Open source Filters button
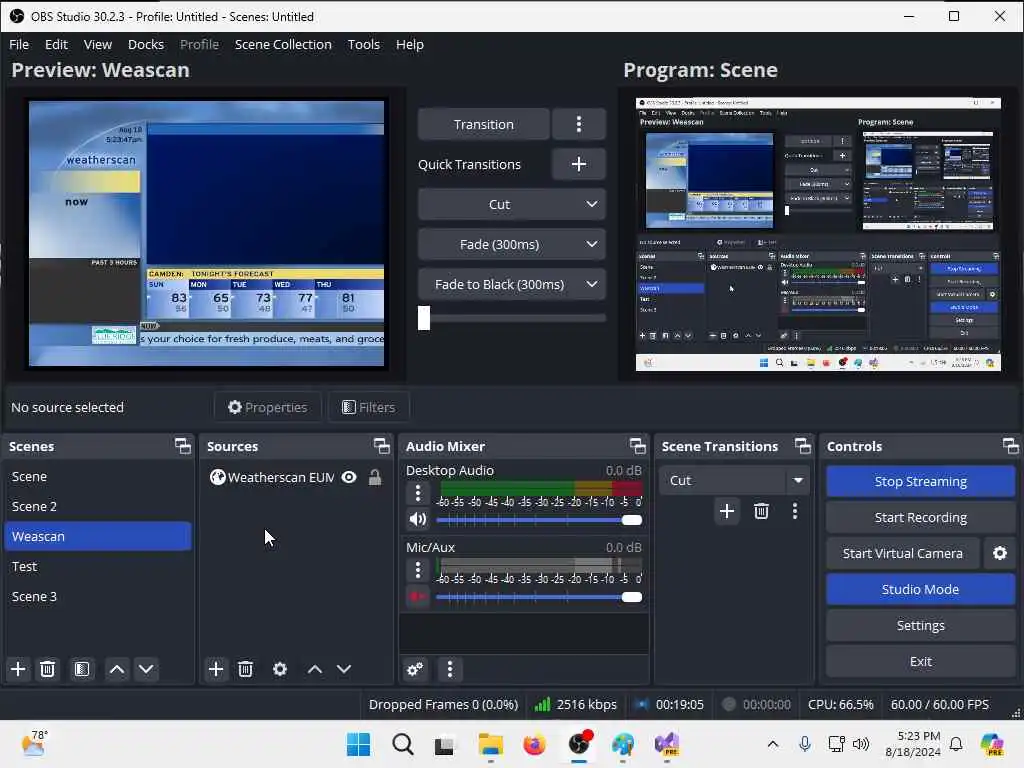Screen dimensions: 1024x768 point(368,407)
